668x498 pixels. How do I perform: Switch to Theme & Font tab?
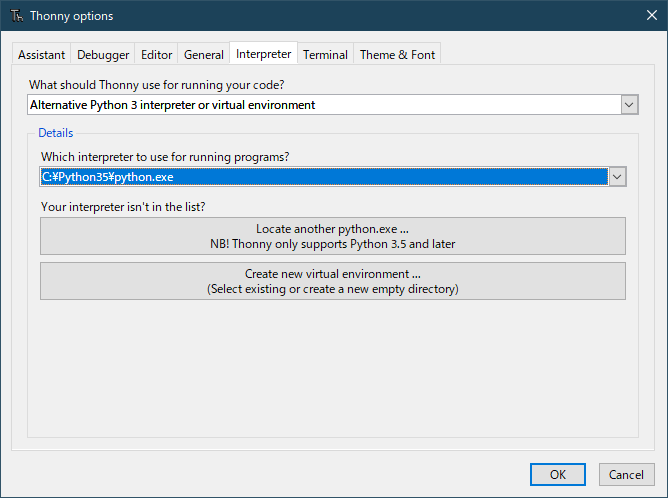point(397,55)
